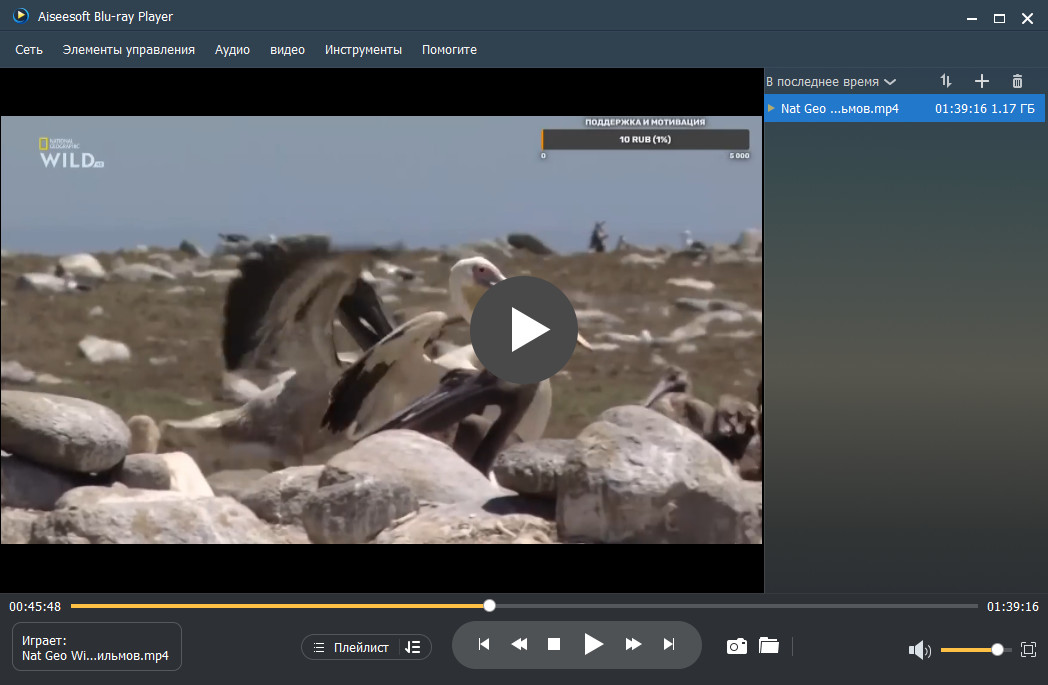The height and width of the screenshot is (685, 1048).
Task: Start playback with bottom play button
Action: coord(594,644)
